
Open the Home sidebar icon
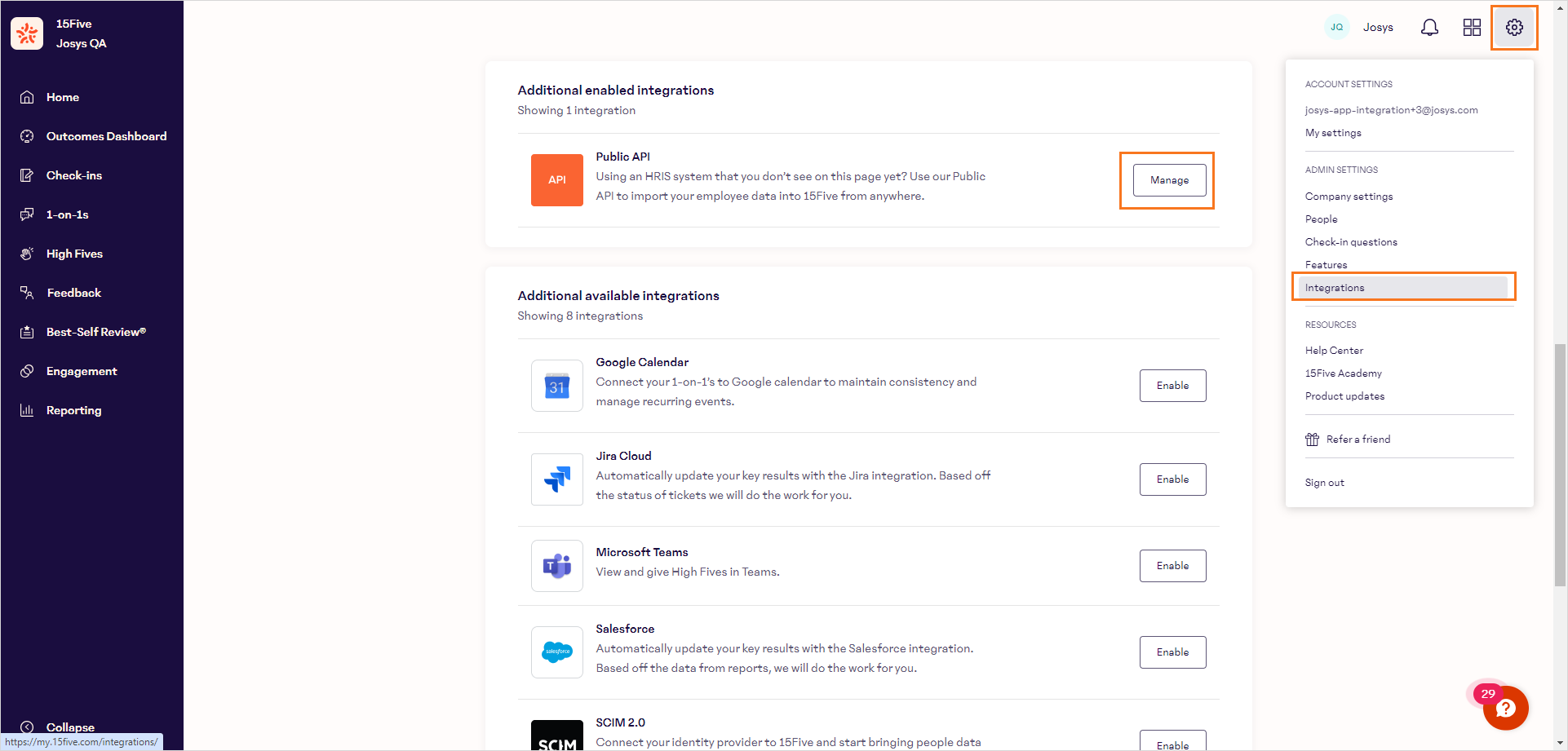pos(27,97)
